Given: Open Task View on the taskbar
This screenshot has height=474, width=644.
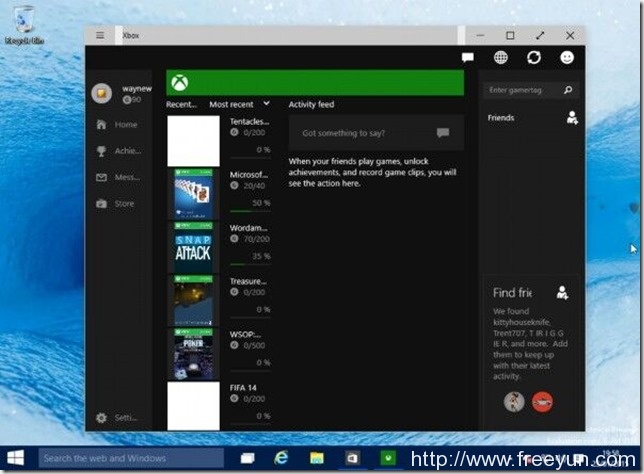Looking at the screenshot, I should point(247,458).
